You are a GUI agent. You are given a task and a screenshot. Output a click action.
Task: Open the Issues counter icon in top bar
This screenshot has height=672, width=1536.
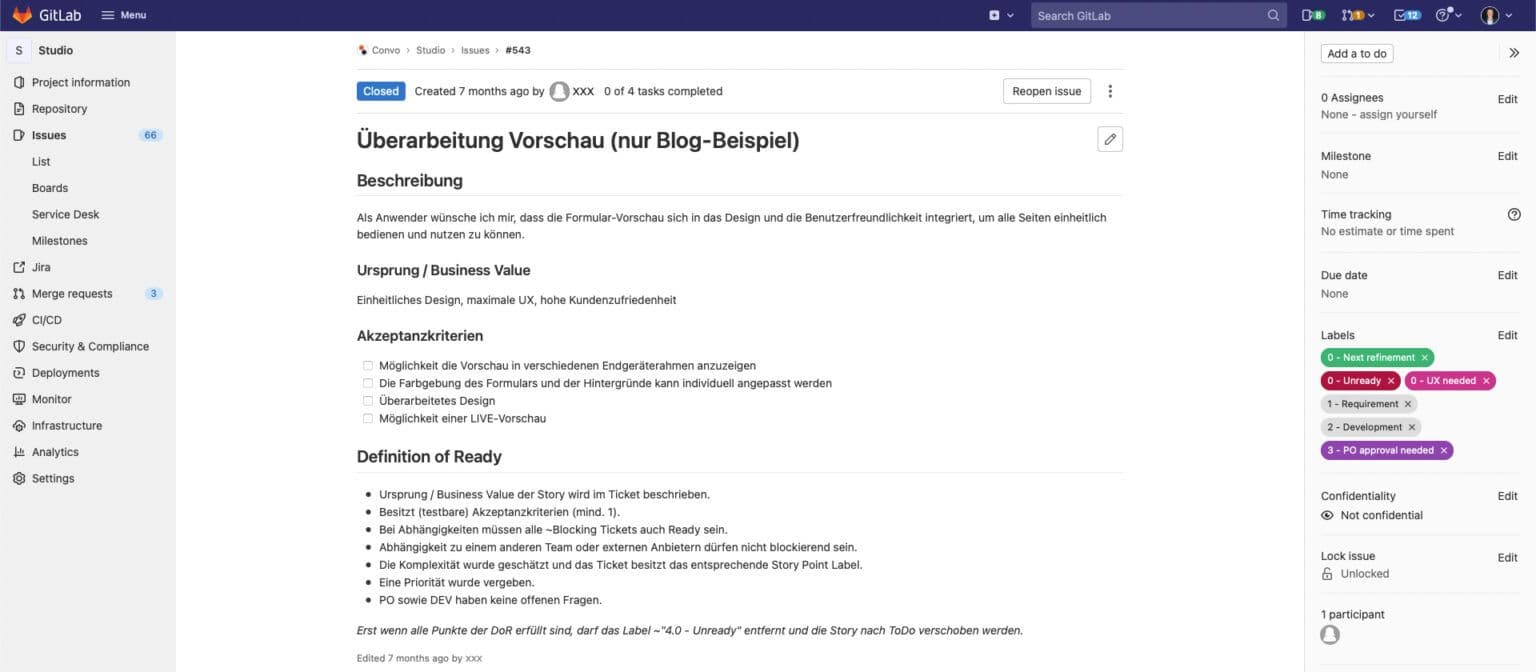pos(1313,15)
